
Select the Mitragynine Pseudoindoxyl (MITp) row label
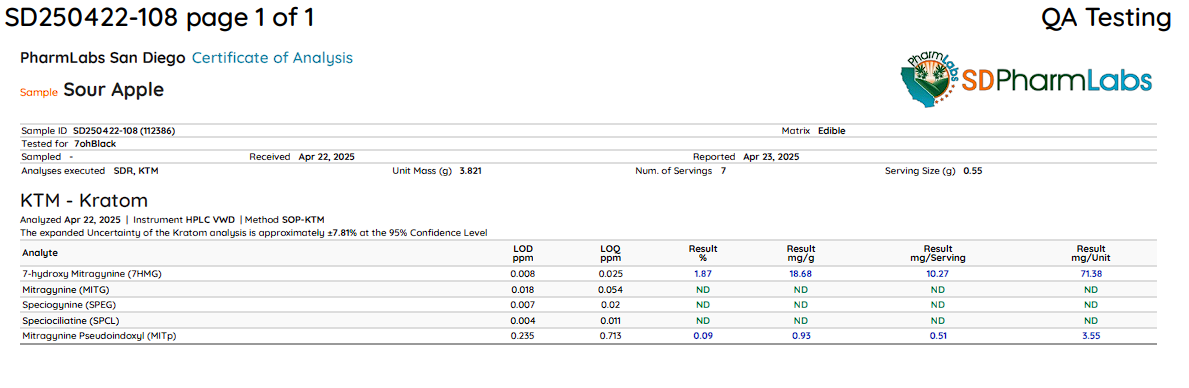coord(100,335)
